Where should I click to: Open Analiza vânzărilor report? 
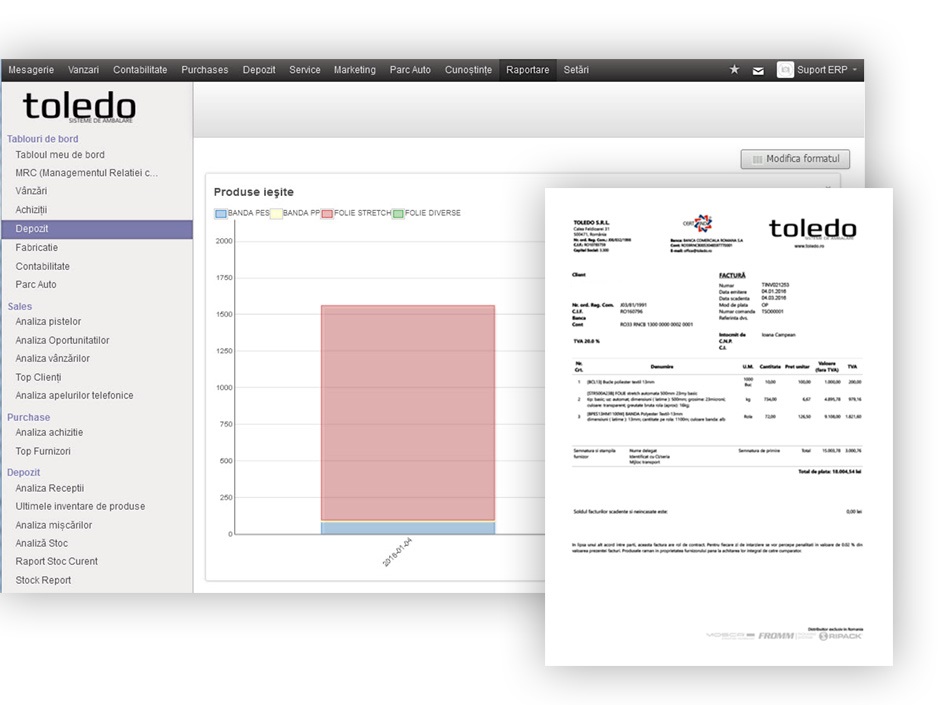[53, 358]
